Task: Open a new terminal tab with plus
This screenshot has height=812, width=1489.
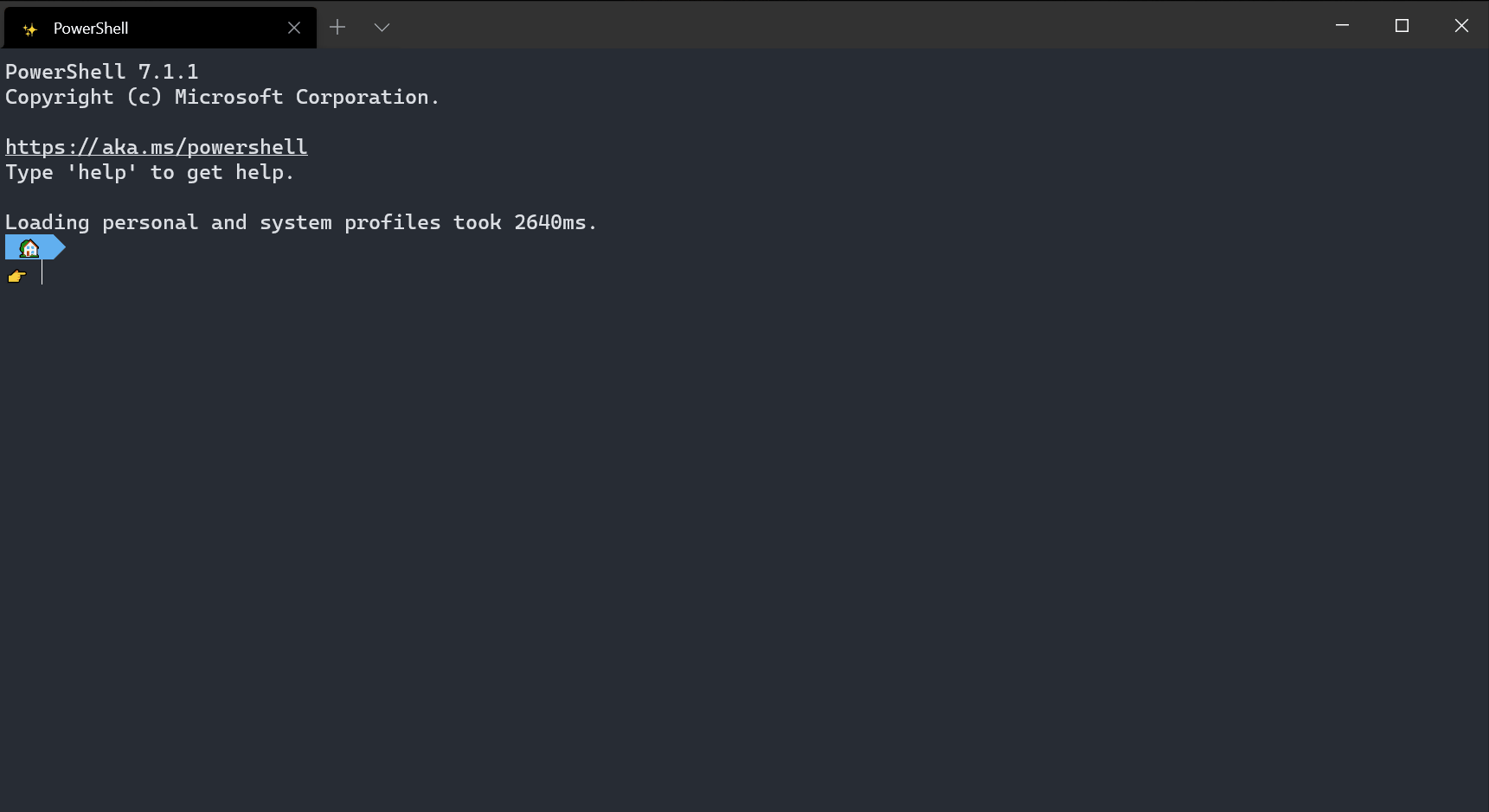Action: point(337,27)
